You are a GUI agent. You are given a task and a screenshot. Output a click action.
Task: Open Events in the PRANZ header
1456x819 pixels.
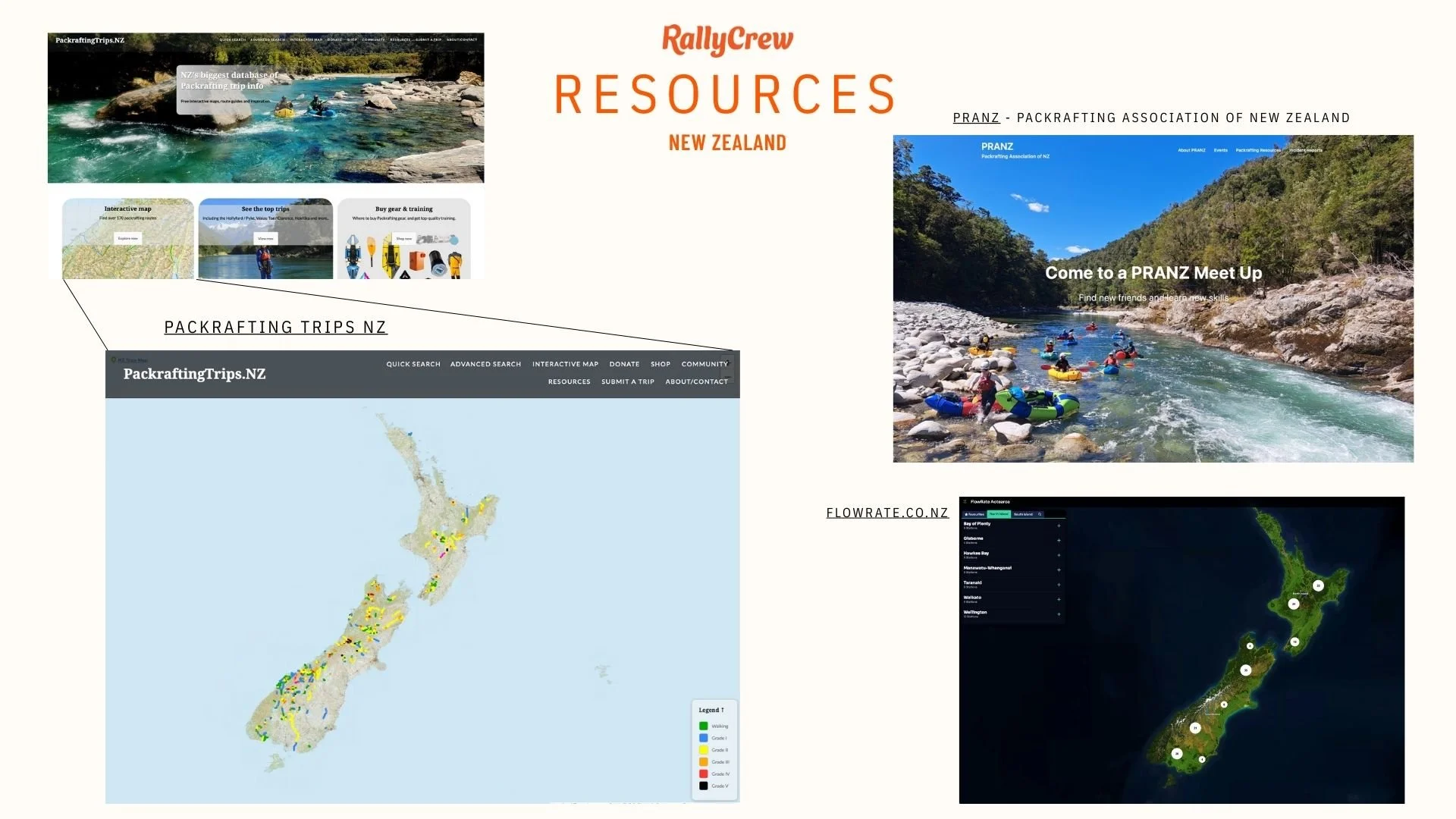tap(1220, 150)
